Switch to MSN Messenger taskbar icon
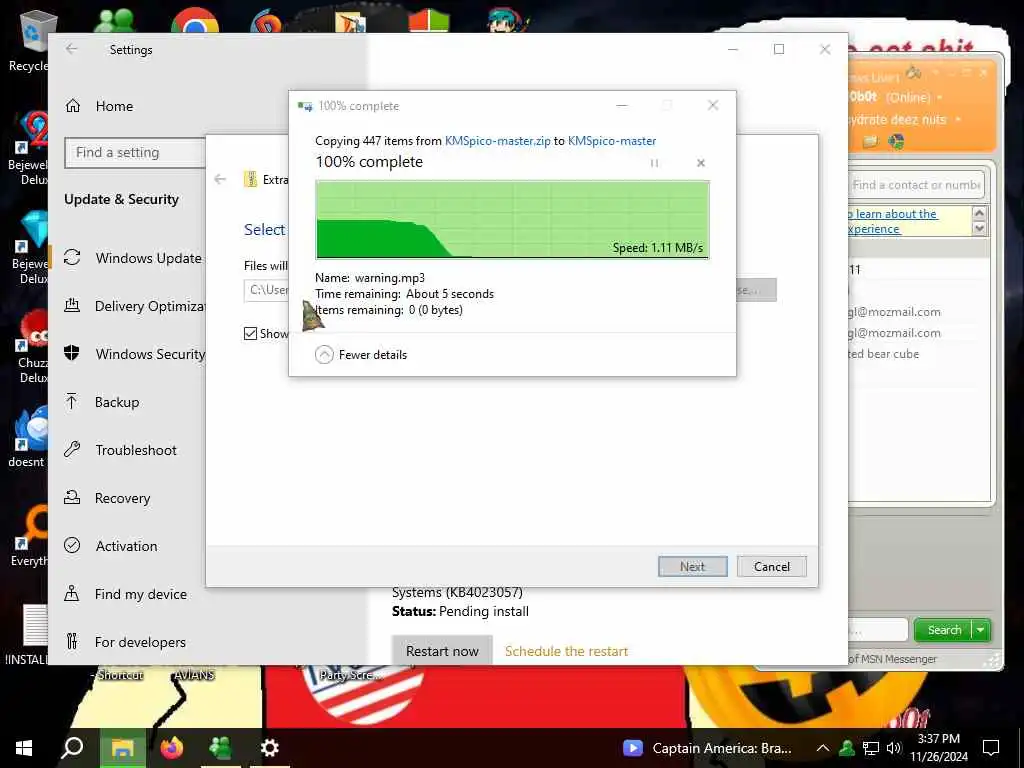1024x768 pixels. [x=220, y=748]
